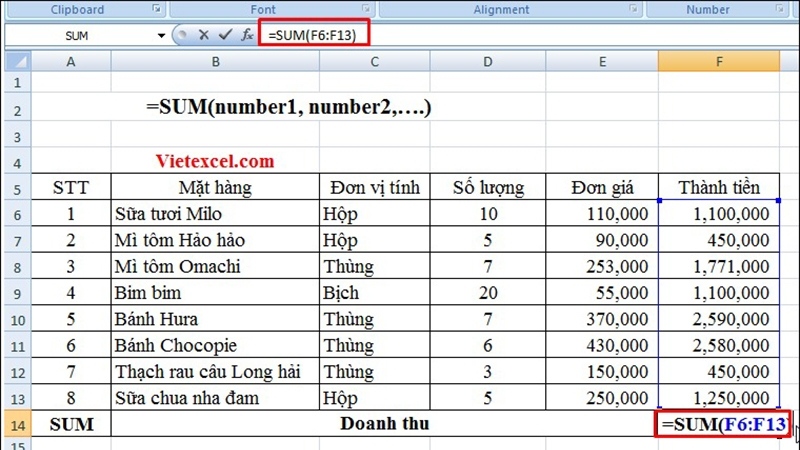Select column C header
The width and height of the screenshot is (800, 450).
pyautogui.click(x=374, y=62)
